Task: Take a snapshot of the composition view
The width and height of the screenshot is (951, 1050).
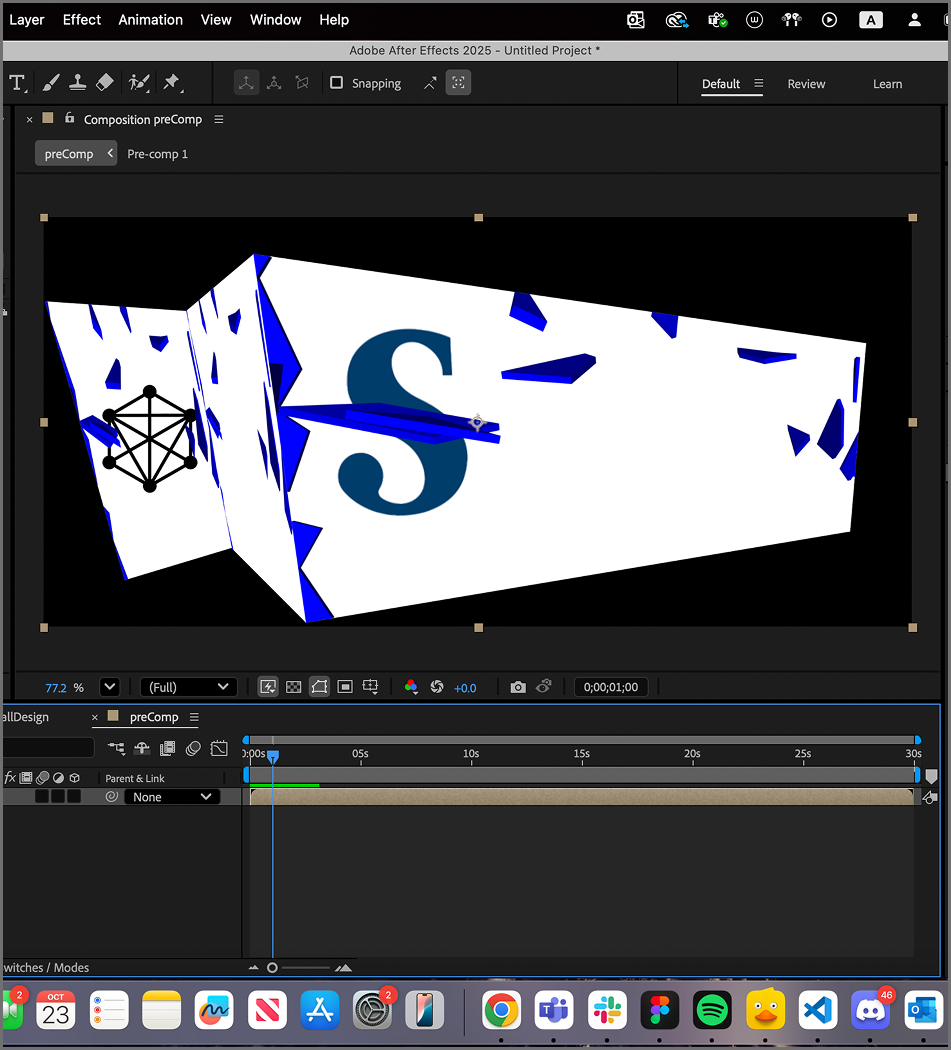Action: [518, 687]
